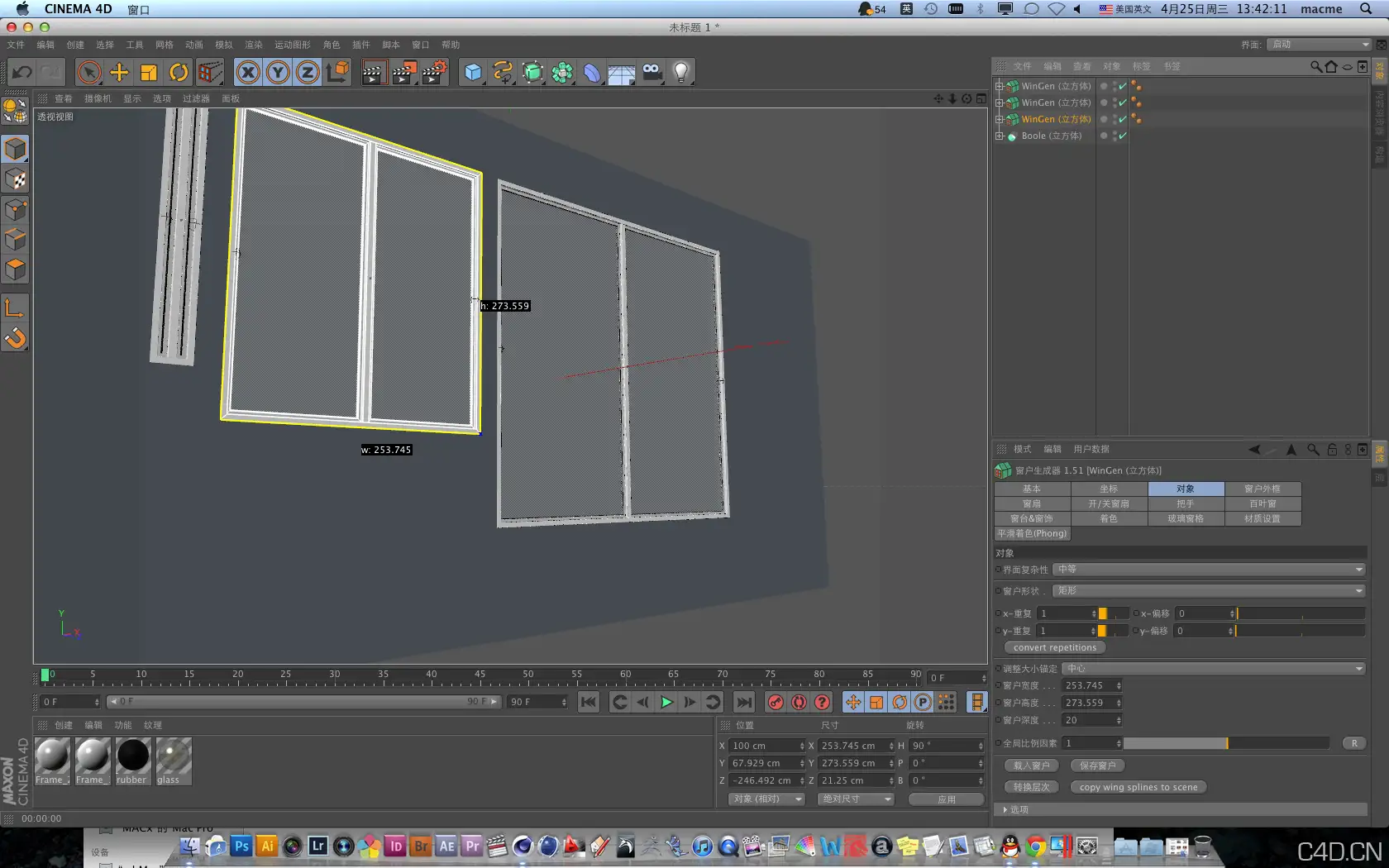Click record active objects keyframe button
Screen dimensions: 1389x868
[x=776, y=703]
